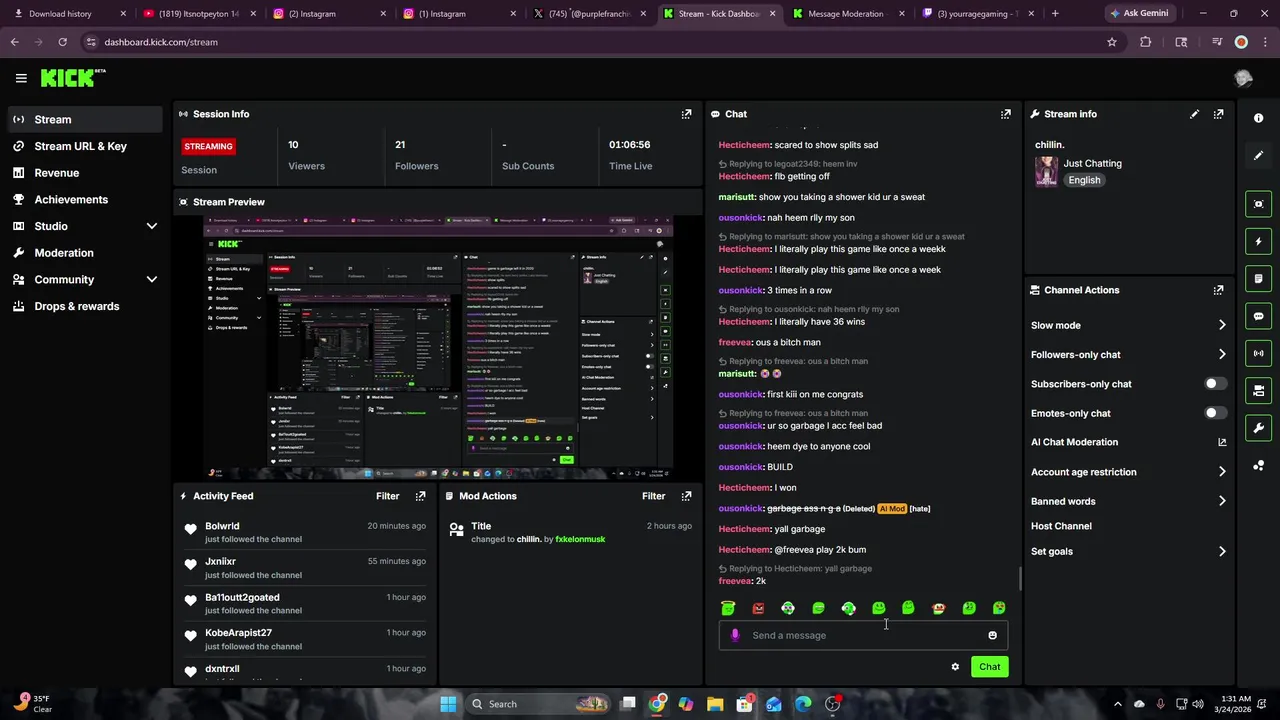Click the Kick logo

click(72, 78)
